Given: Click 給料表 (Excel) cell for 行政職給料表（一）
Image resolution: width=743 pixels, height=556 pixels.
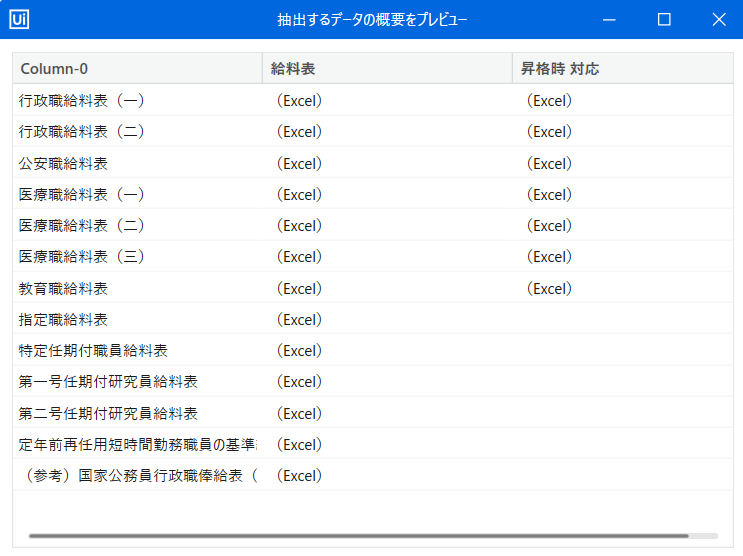Looking at the screenshot, I should [x=387, y=100].
